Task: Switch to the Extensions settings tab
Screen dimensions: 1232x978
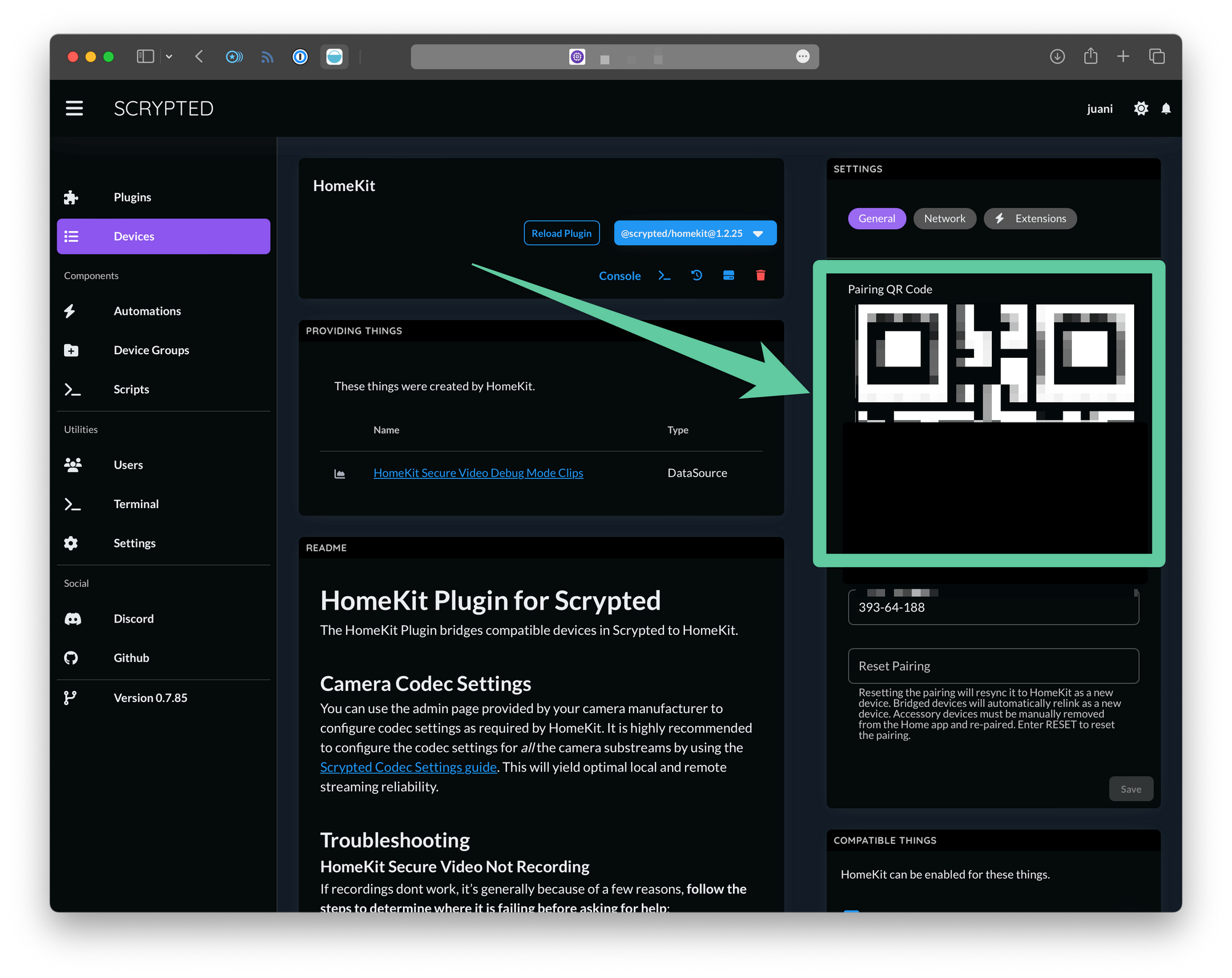Action: [1030, 219]
